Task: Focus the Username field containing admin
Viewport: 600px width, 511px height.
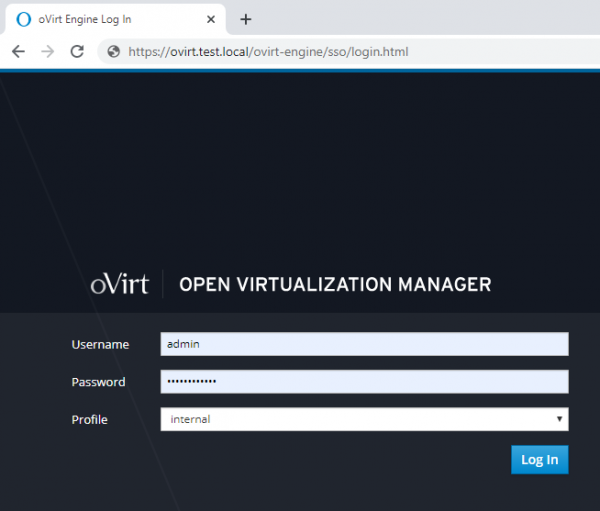Action: tap(364, 344)
